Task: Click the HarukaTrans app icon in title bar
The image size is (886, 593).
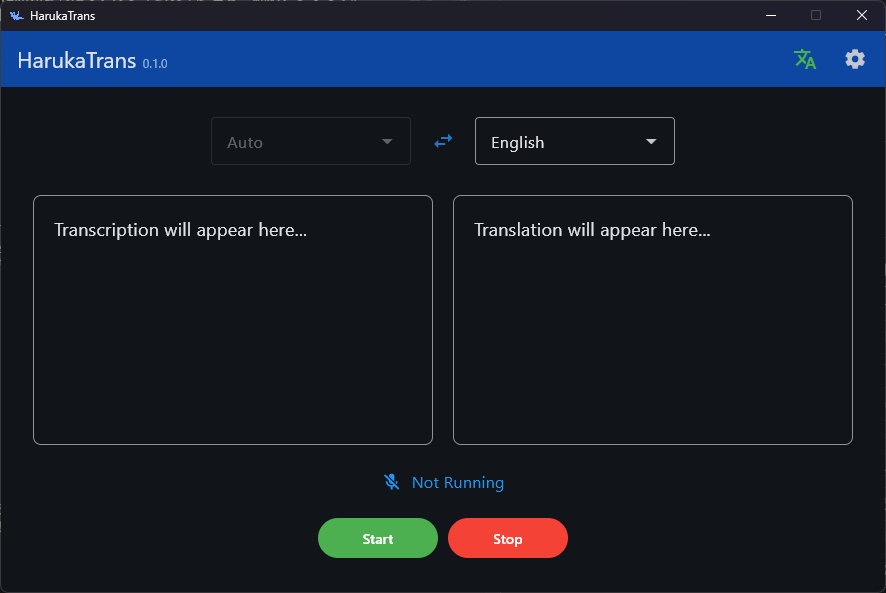Action: 16,16
